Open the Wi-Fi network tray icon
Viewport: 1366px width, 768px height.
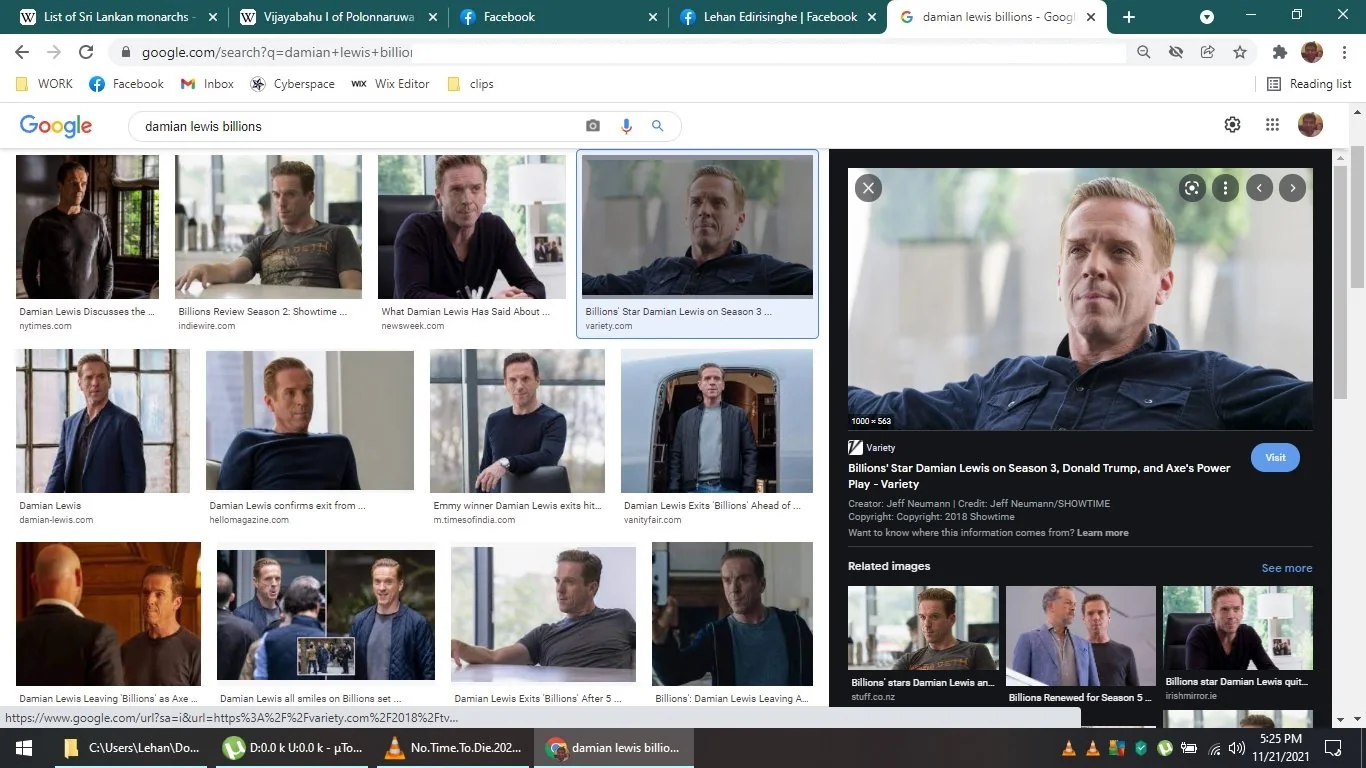(x=1215, y=748)
